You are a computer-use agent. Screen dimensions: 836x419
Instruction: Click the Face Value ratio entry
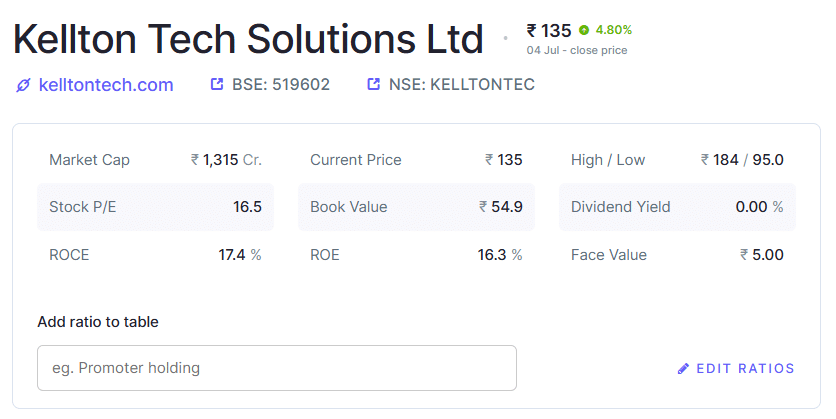click(x=677, y=254)
